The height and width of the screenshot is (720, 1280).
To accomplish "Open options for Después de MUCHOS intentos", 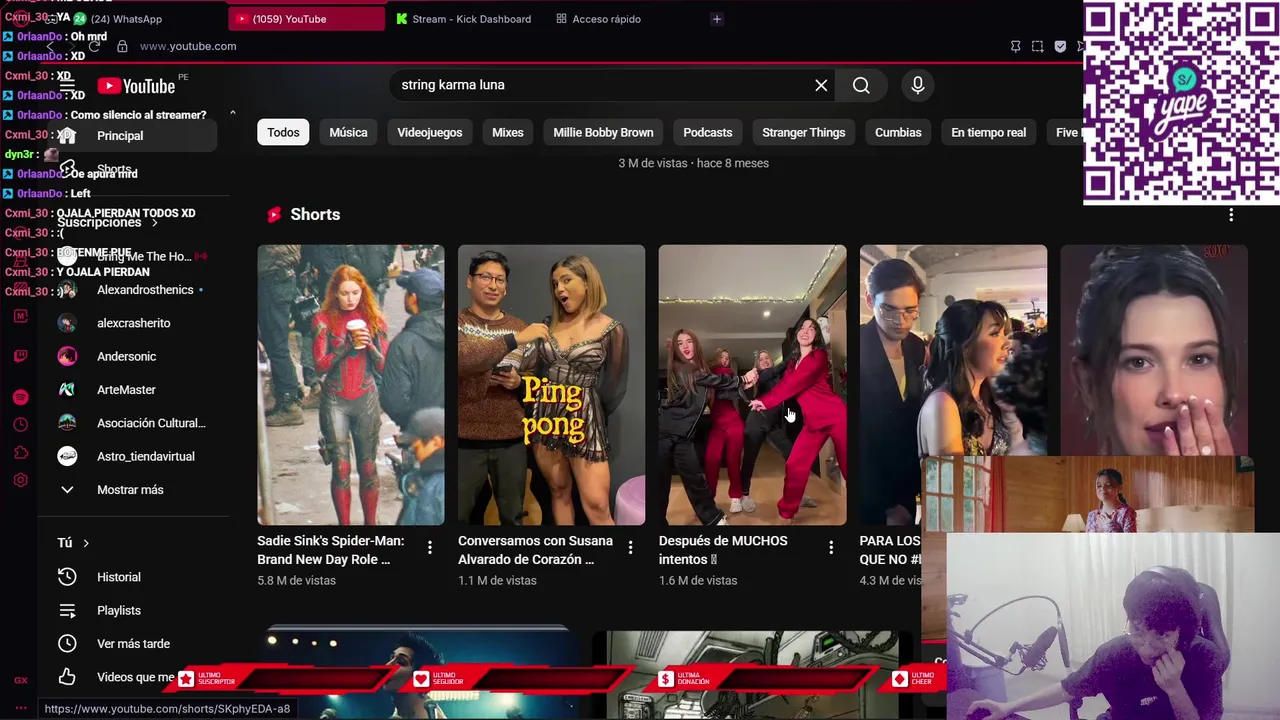I will [x=831, y=547].
